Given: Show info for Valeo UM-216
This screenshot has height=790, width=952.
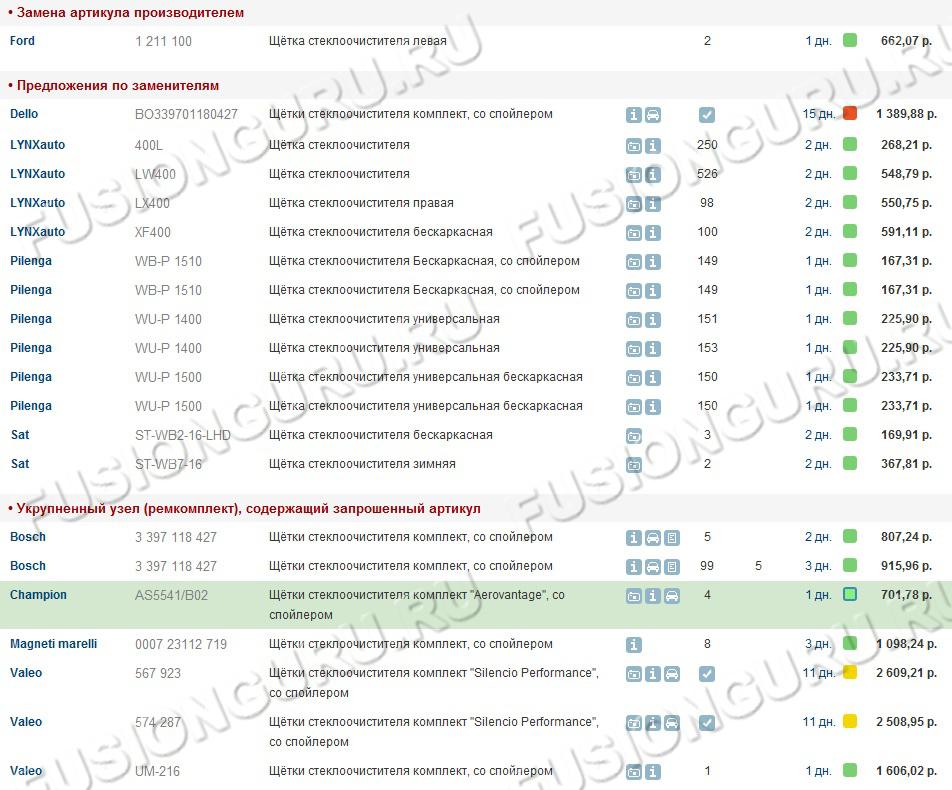Looking at the screenshot, I should (653, 772).
